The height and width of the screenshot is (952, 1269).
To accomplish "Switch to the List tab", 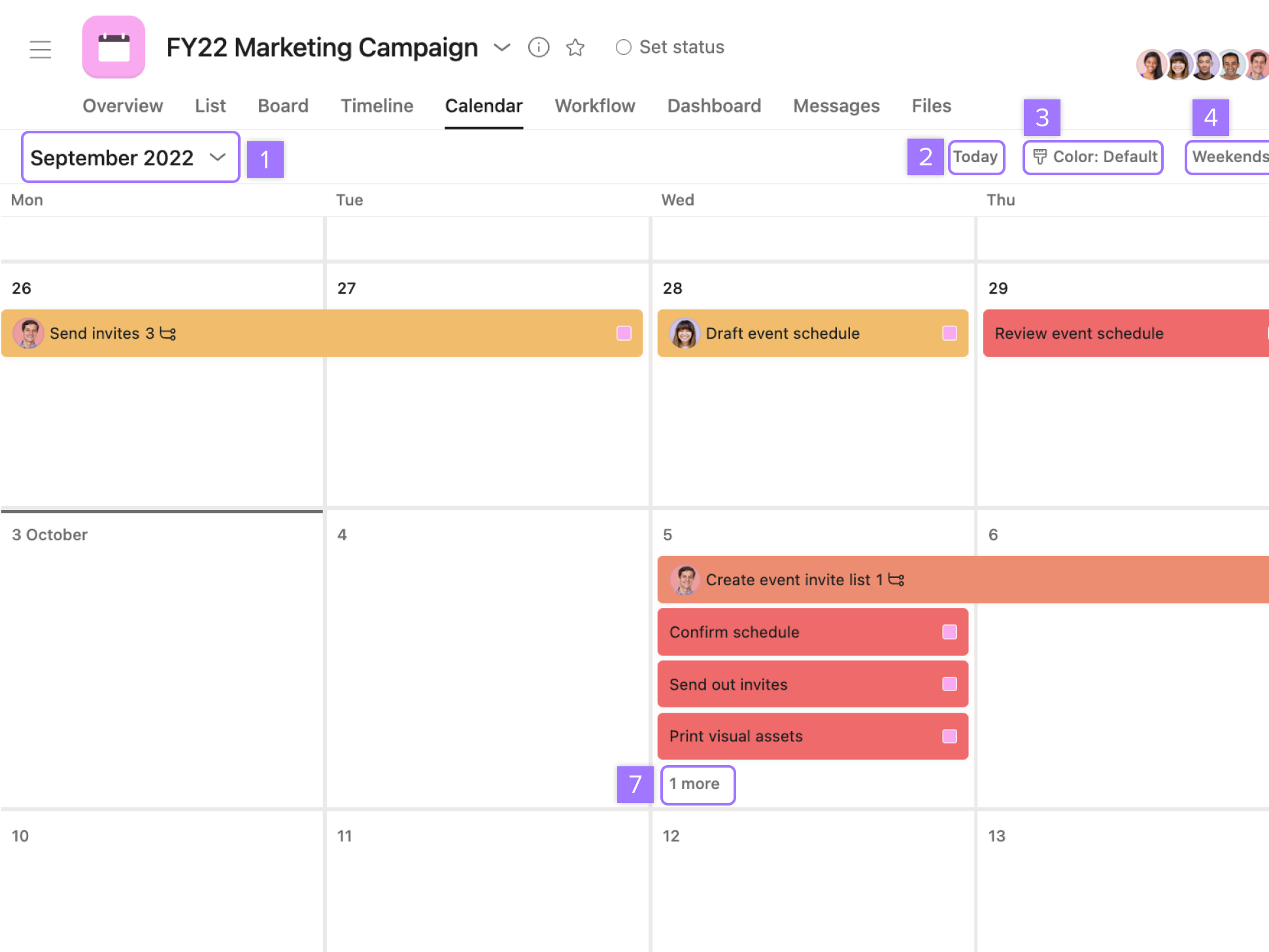I will 210,106.
